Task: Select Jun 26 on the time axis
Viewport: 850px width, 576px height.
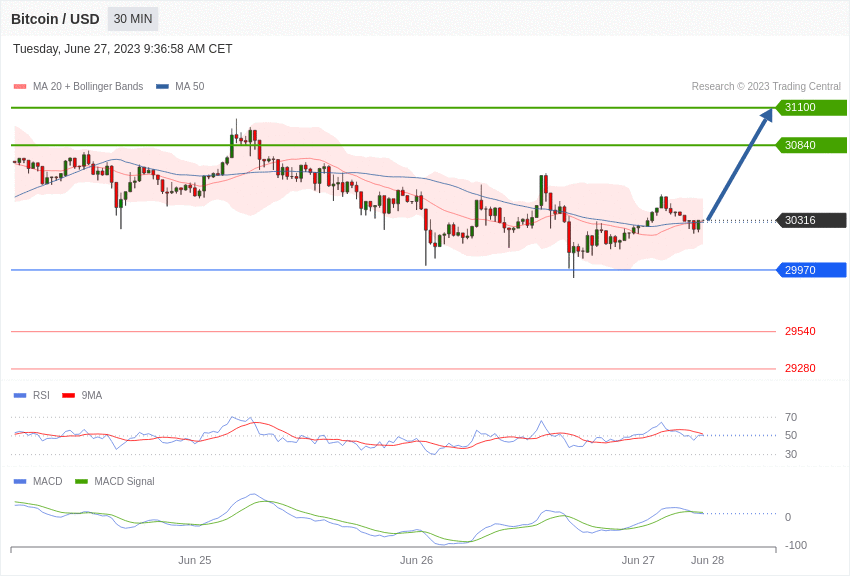Action: click(416, 560)
